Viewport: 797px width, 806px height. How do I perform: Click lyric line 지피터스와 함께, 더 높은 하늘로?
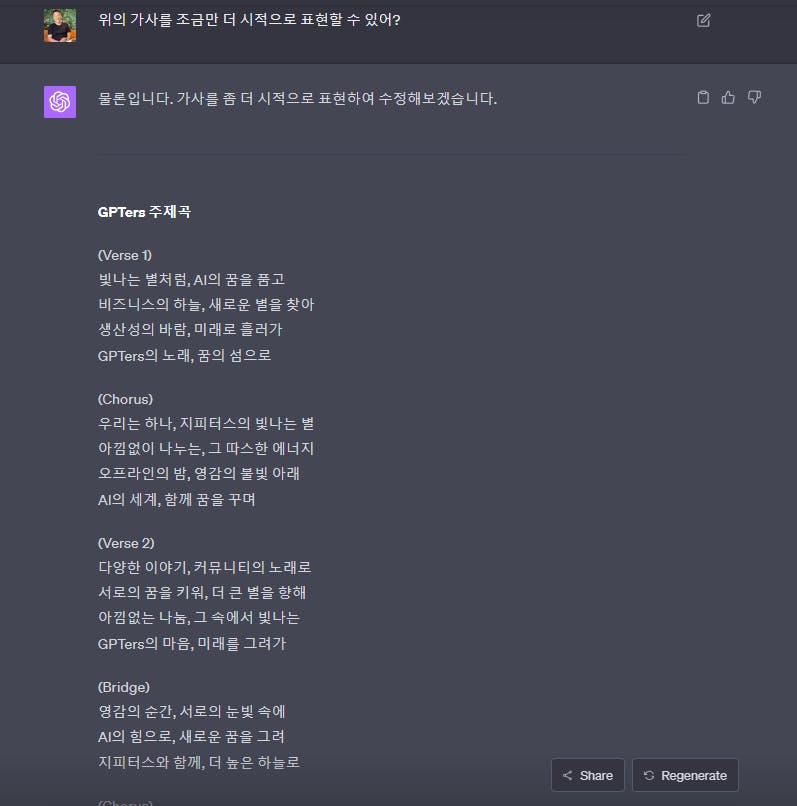coord(199,762)
